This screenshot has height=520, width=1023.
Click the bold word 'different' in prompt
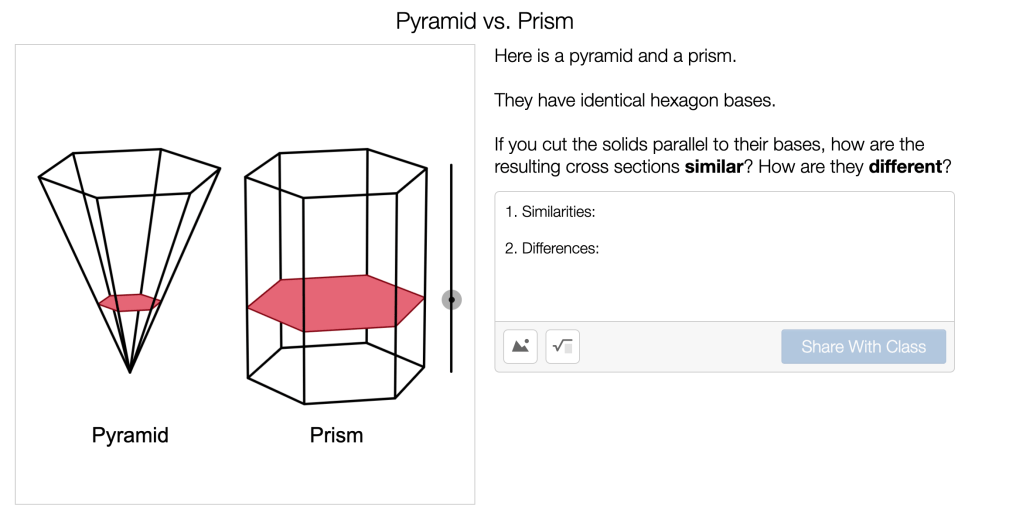tap(905, 167)
